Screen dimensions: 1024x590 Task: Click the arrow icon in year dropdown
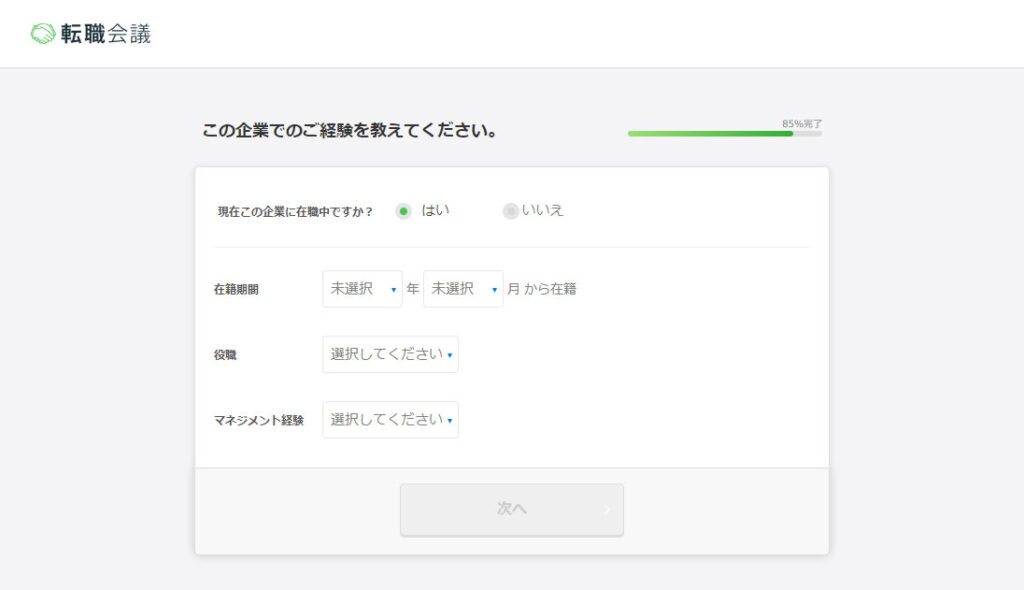(393, 290)
